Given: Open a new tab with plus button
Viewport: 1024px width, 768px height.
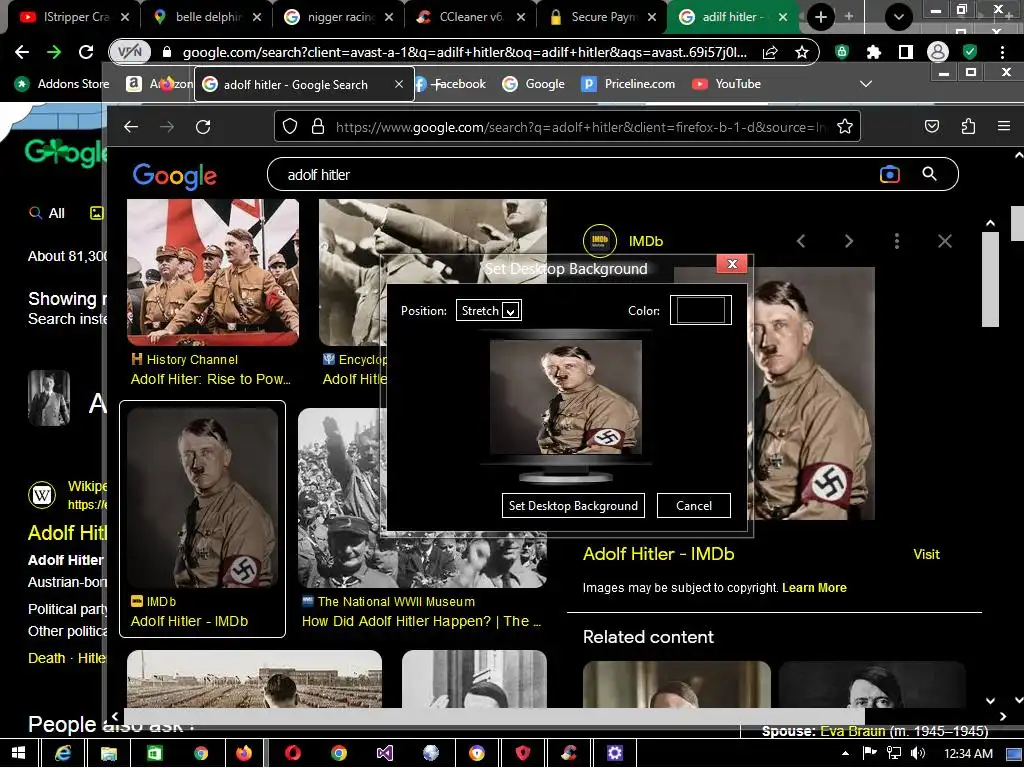Looking at the screenshot, I should pos(821,17).
